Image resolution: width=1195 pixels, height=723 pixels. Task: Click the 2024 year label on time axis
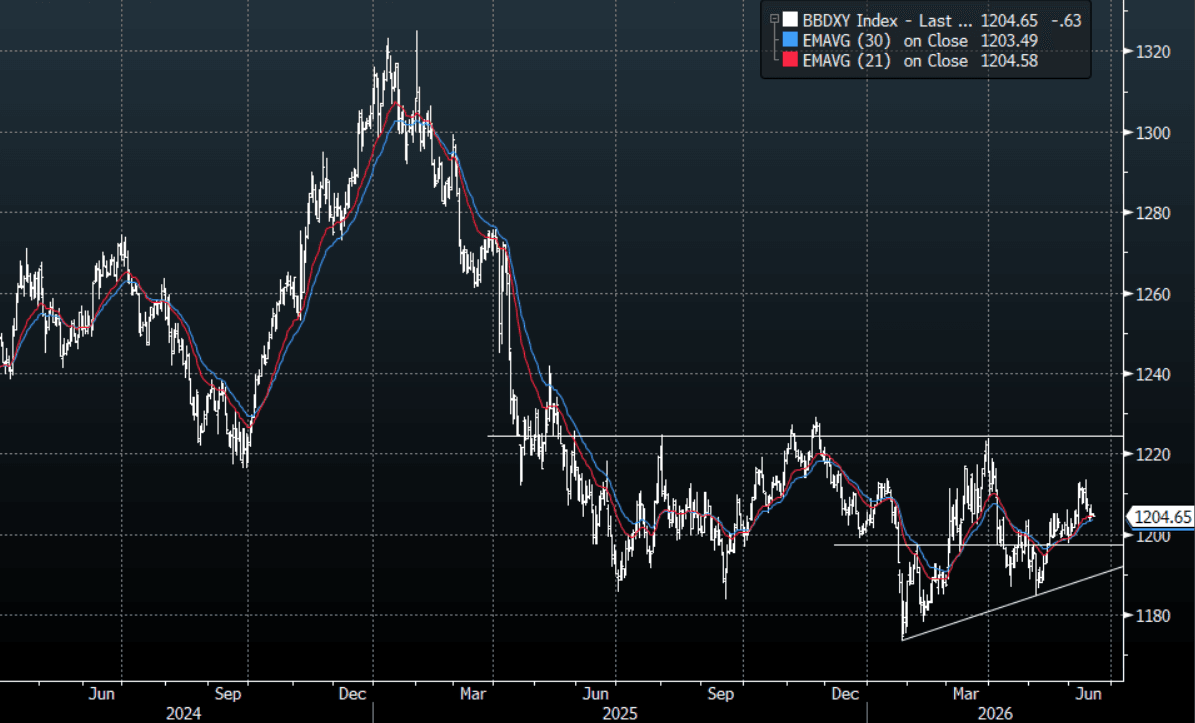tap(183, 713)
